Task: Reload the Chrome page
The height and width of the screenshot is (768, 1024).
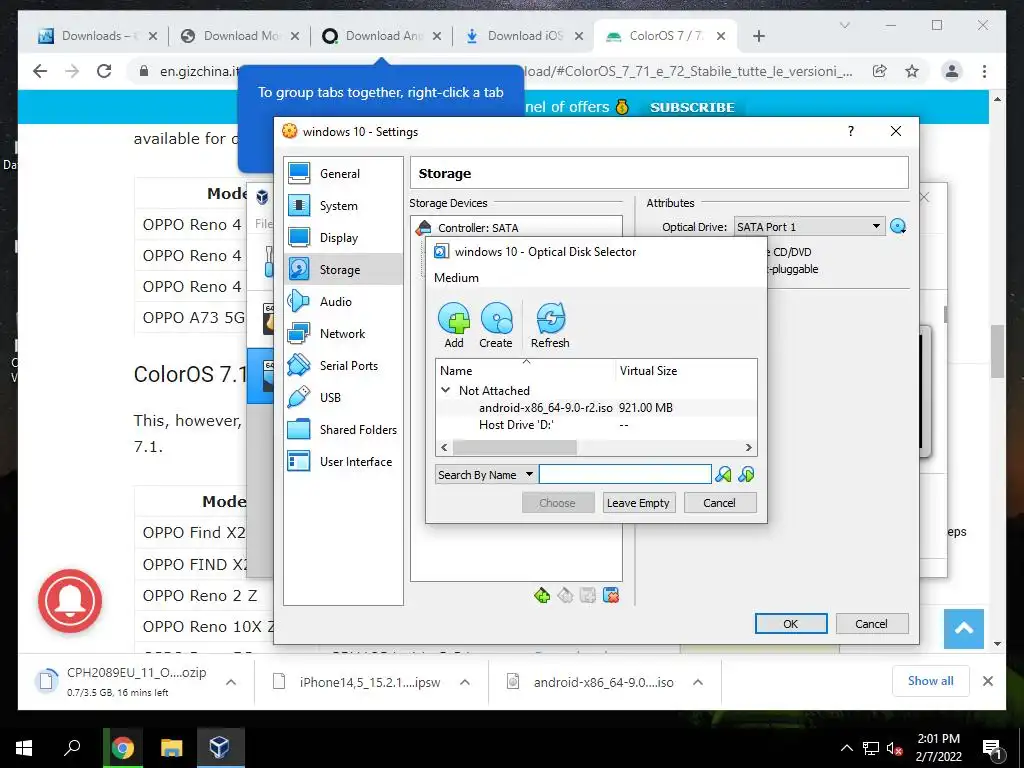Action: pyautogui.click(x=104, y=71)
